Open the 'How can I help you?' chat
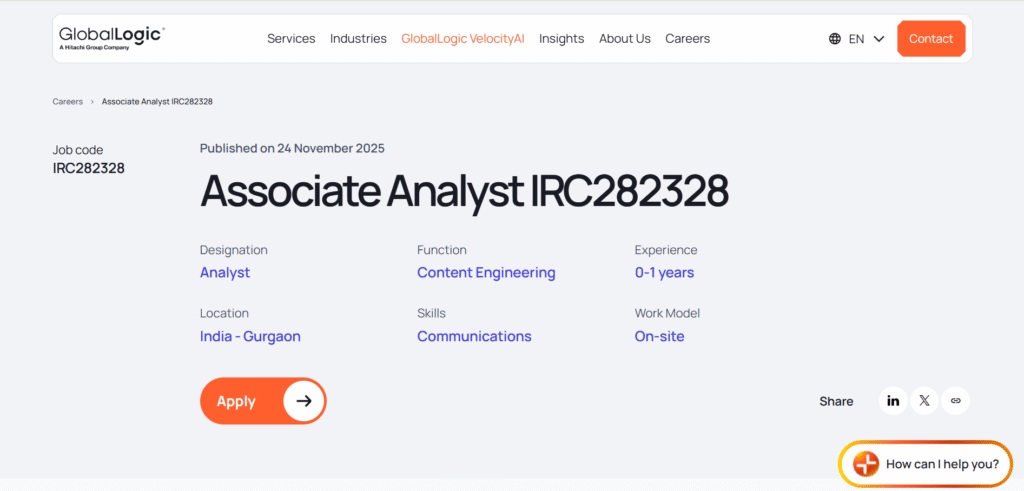Screen dimensions: 1024x491 click(942, 464)
